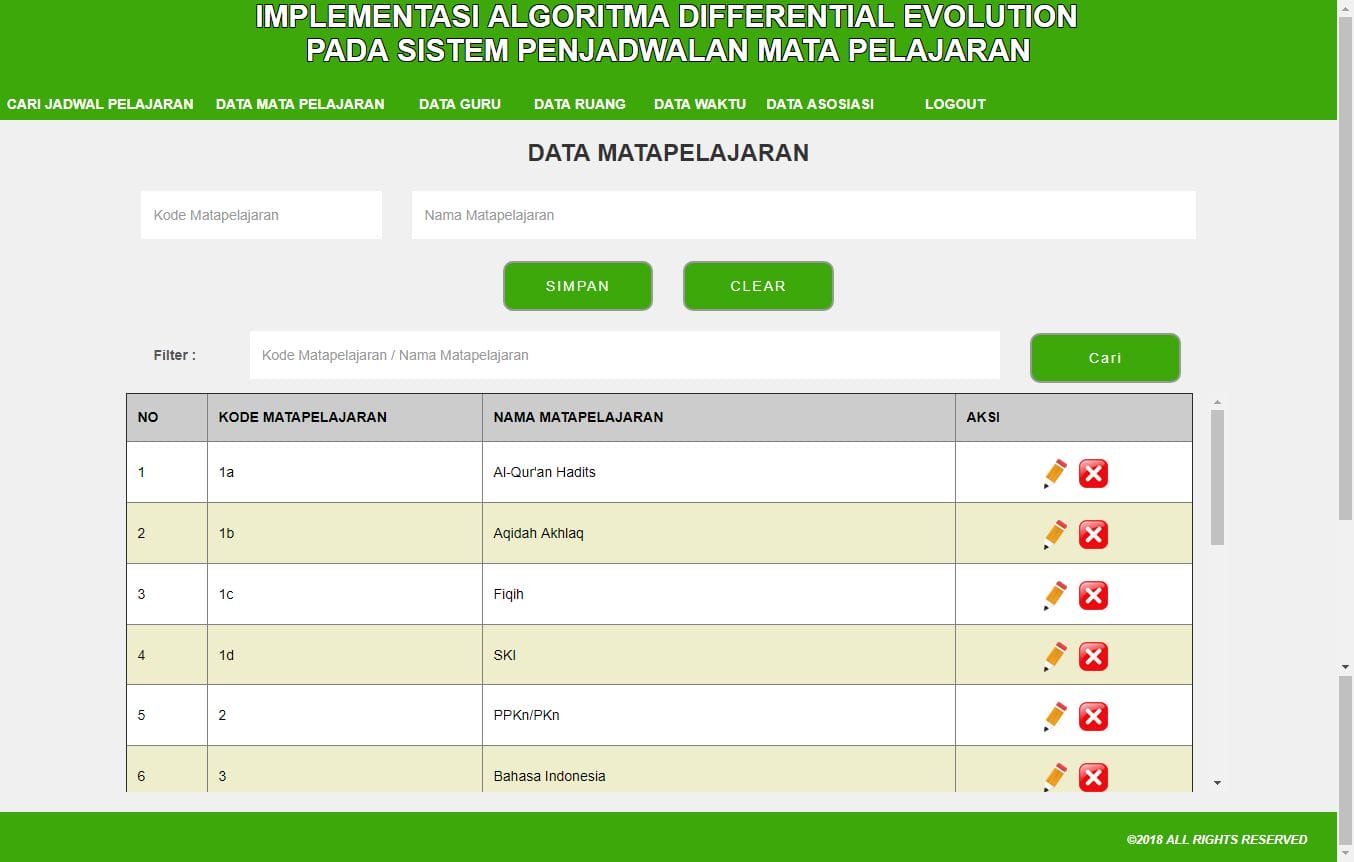
Task: Remove the Fiqih row with red X
Action: click(1093, 596)
